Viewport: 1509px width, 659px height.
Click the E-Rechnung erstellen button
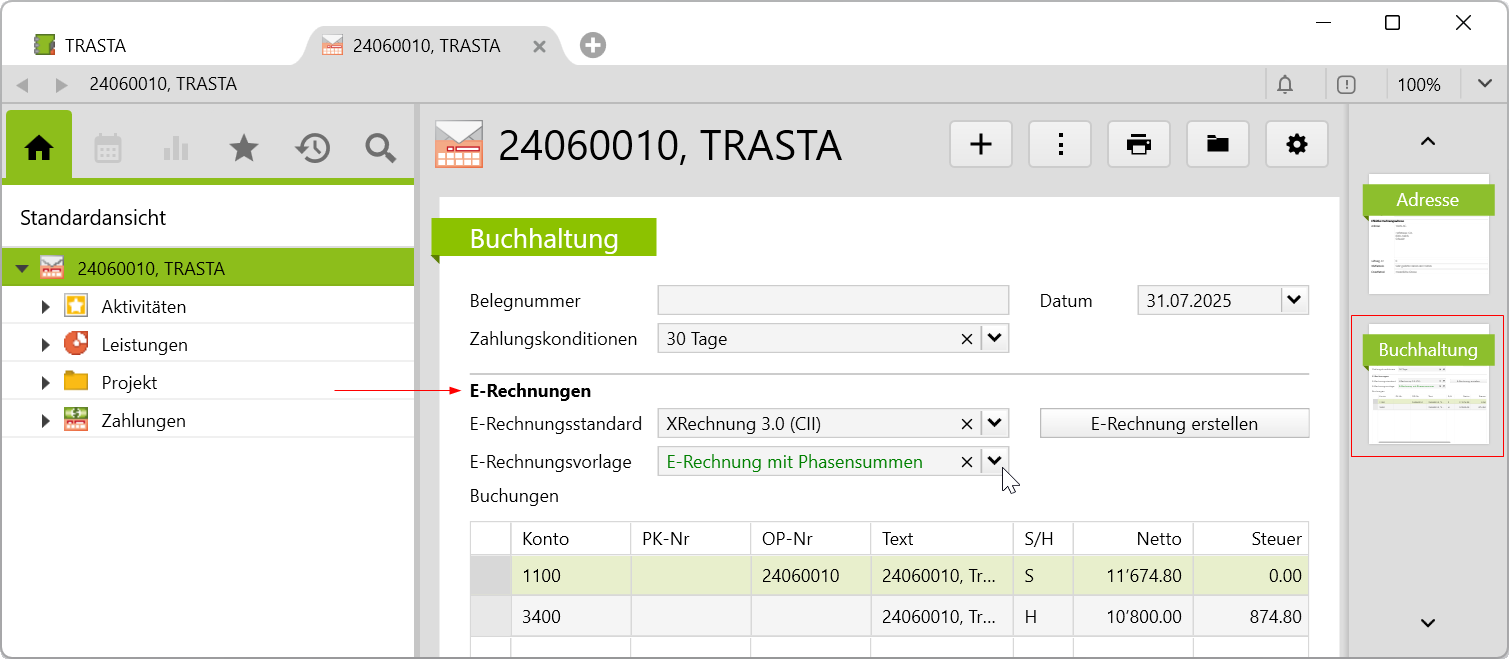click(1174, 424)
